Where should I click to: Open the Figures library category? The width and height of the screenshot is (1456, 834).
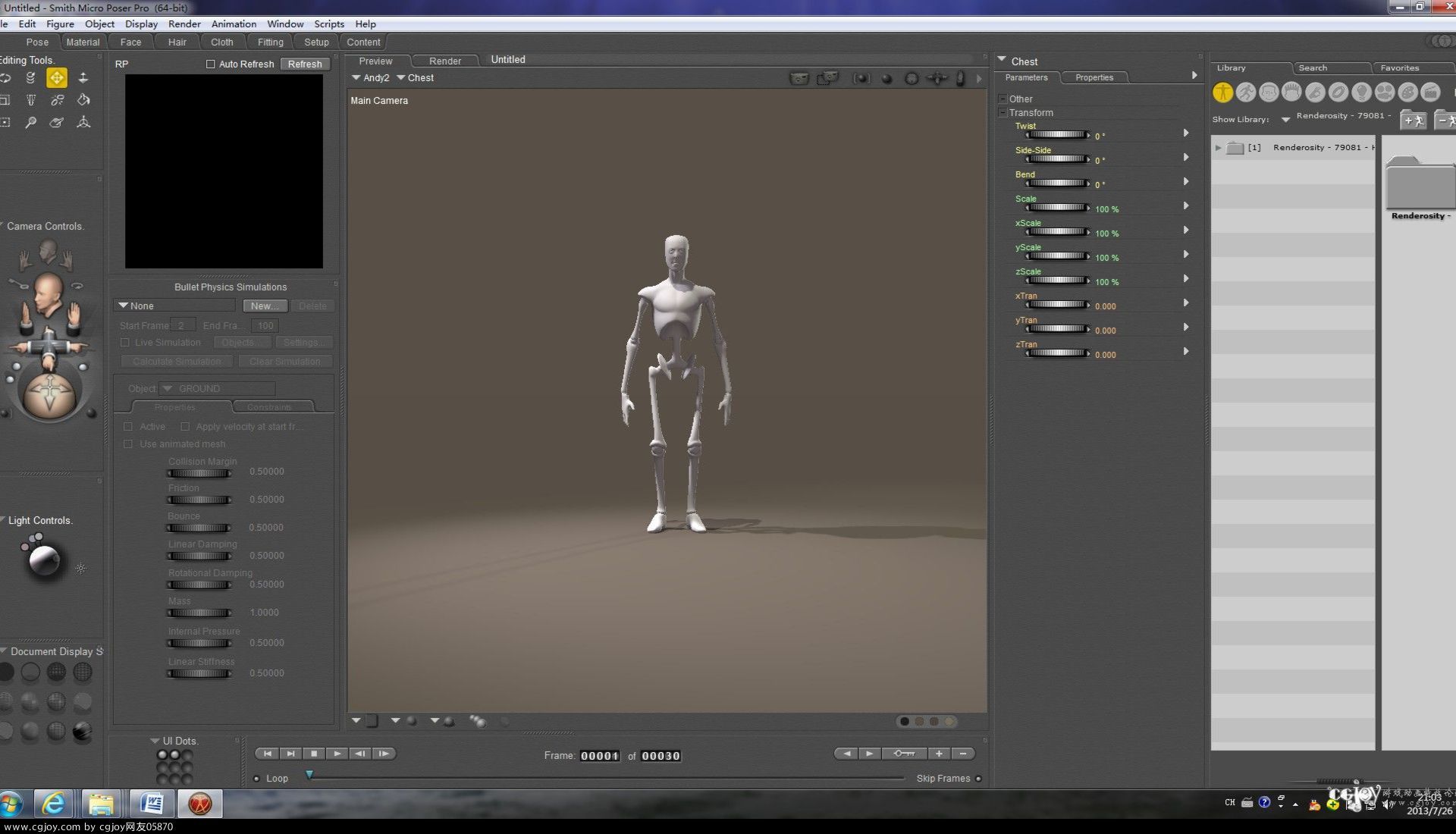1222,92
